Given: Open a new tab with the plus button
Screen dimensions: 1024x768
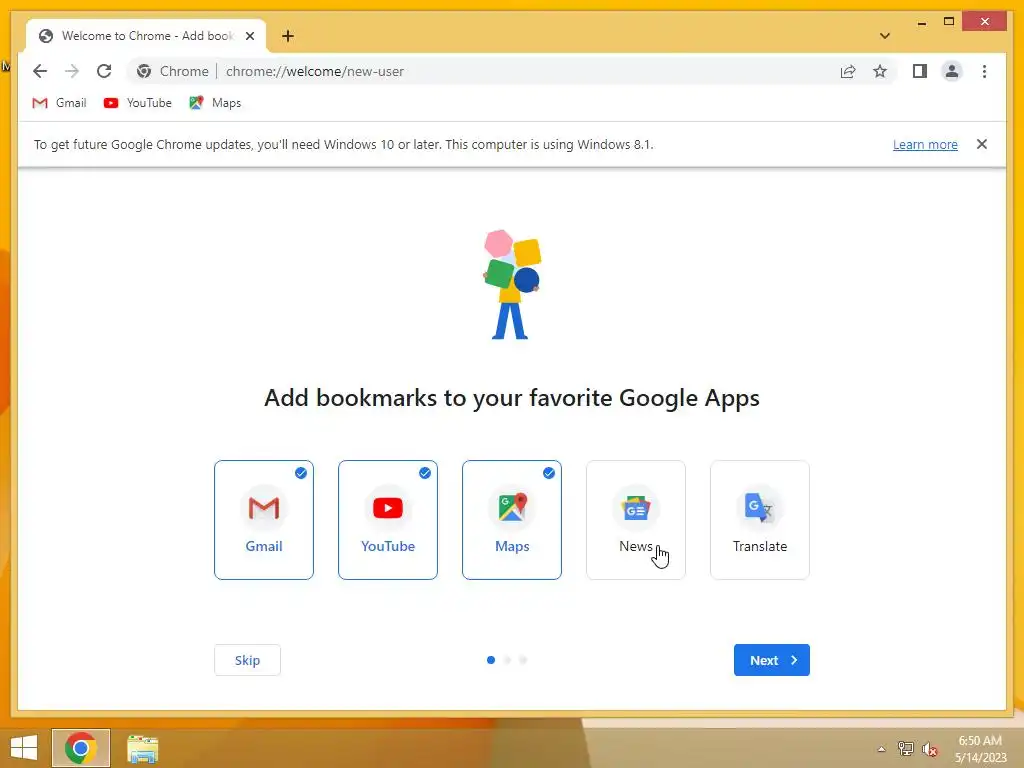Looking at the screenshot, I should point(288,36).
